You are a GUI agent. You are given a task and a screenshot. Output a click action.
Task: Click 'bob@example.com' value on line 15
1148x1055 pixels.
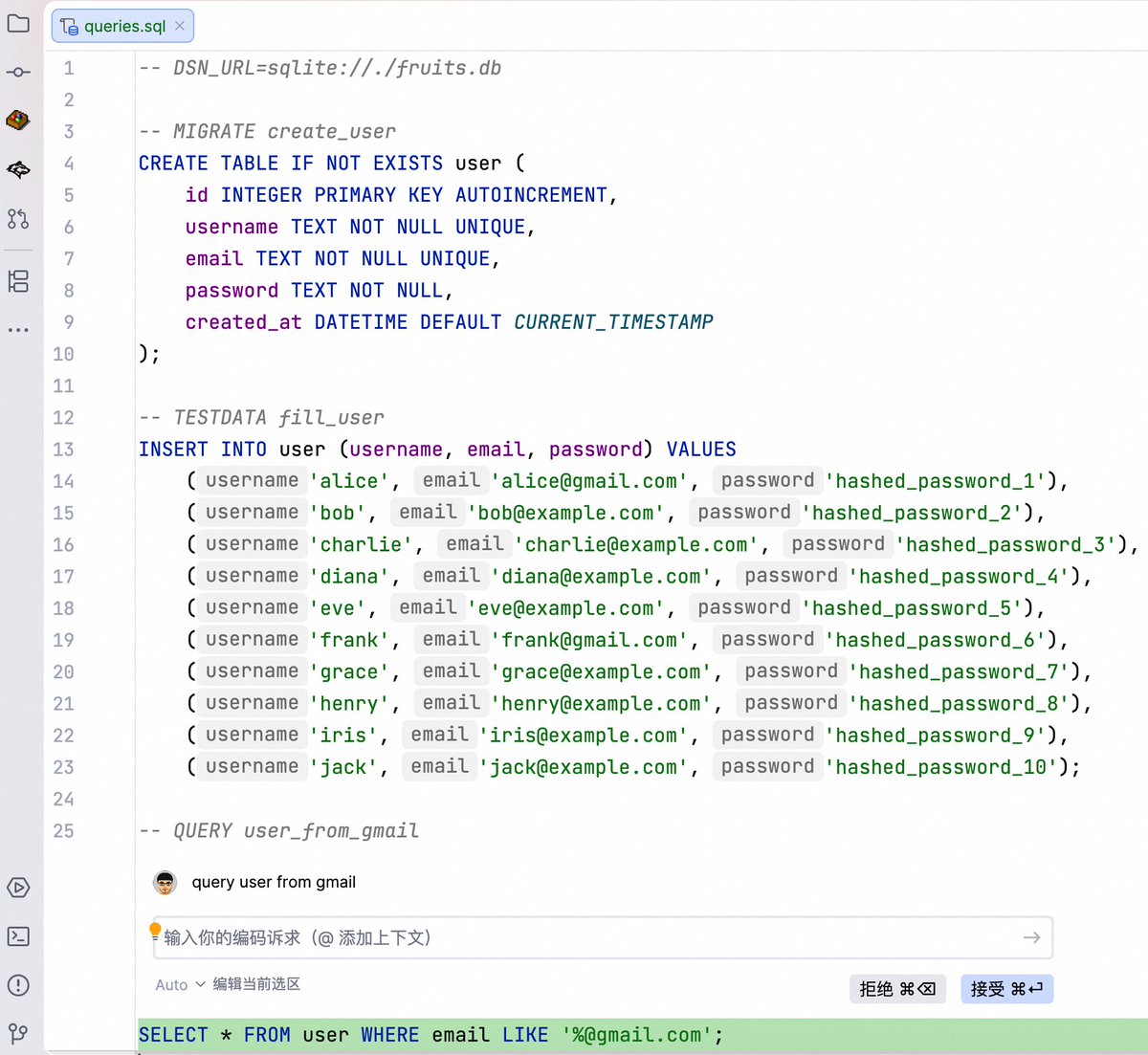click(x=566, y=513)
